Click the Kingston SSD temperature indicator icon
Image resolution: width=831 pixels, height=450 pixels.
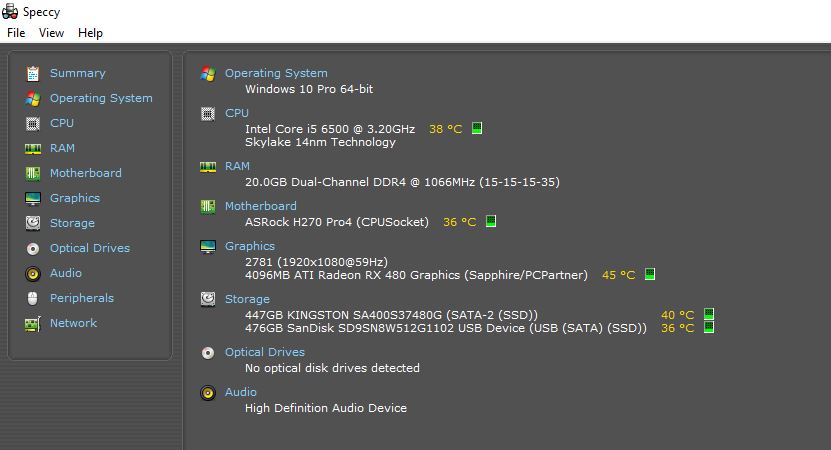pyautogui.click(x=709, y=314)
